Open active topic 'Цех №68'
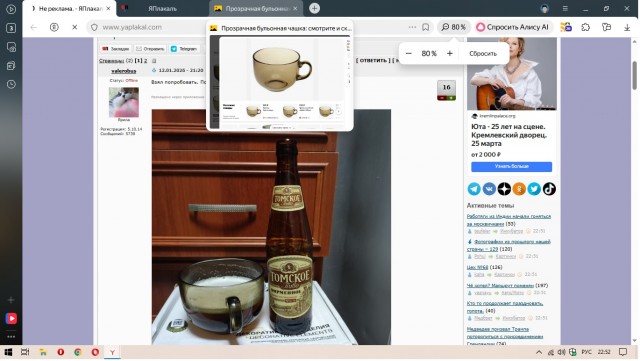Image resolution: width=640 pixels, height=361 pixels. pos(477,267)
